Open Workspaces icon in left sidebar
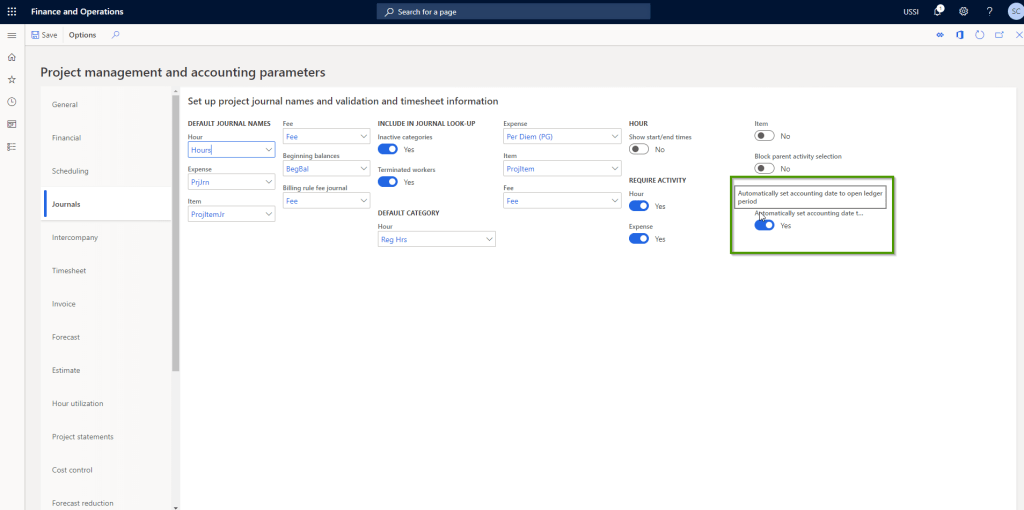 [11, 124]
